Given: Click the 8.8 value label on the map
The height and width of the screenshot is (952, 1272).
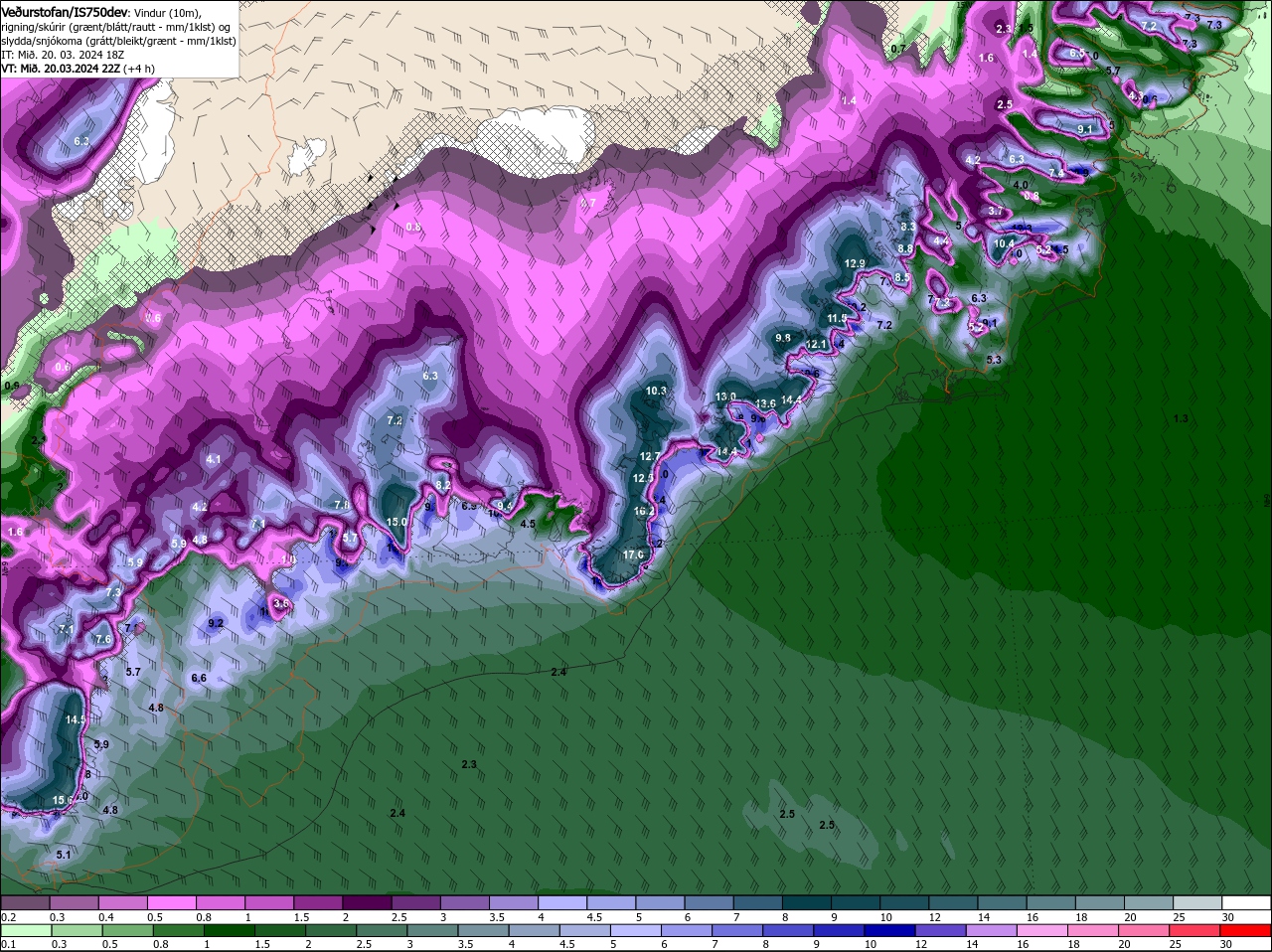Looking at the screenshot, I should pyautogui.click(x=905, y=248).
